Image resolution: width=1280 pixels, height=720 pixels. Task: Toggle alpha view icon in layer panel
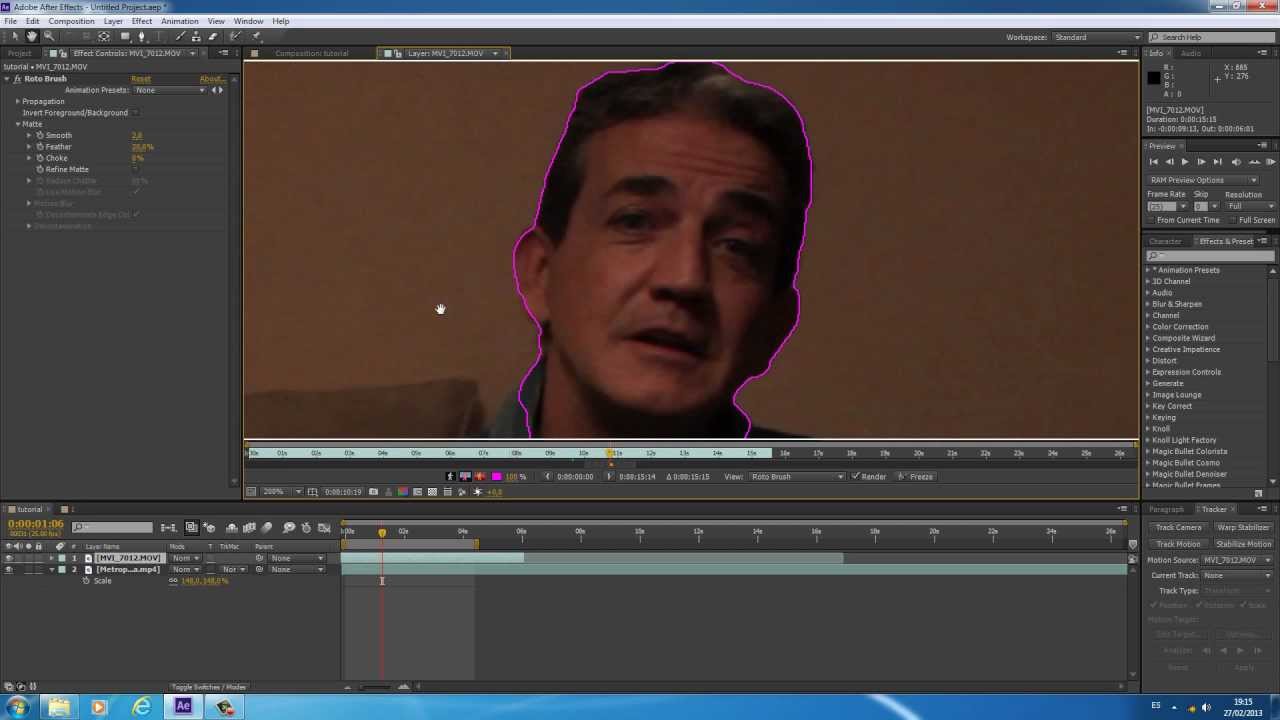tap(450, 476)
